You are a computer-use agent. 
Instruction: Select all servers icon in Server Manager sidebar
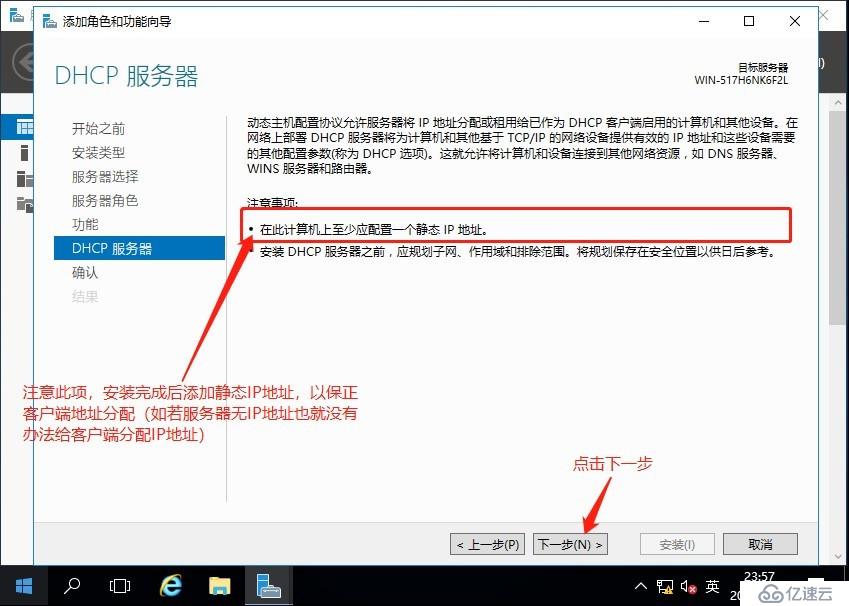24,178
